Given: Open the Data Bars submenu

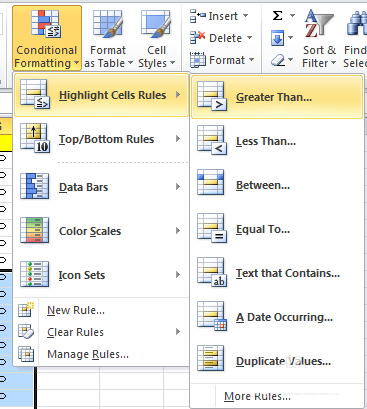Looking at the screenshot, I should pos(101,187).
